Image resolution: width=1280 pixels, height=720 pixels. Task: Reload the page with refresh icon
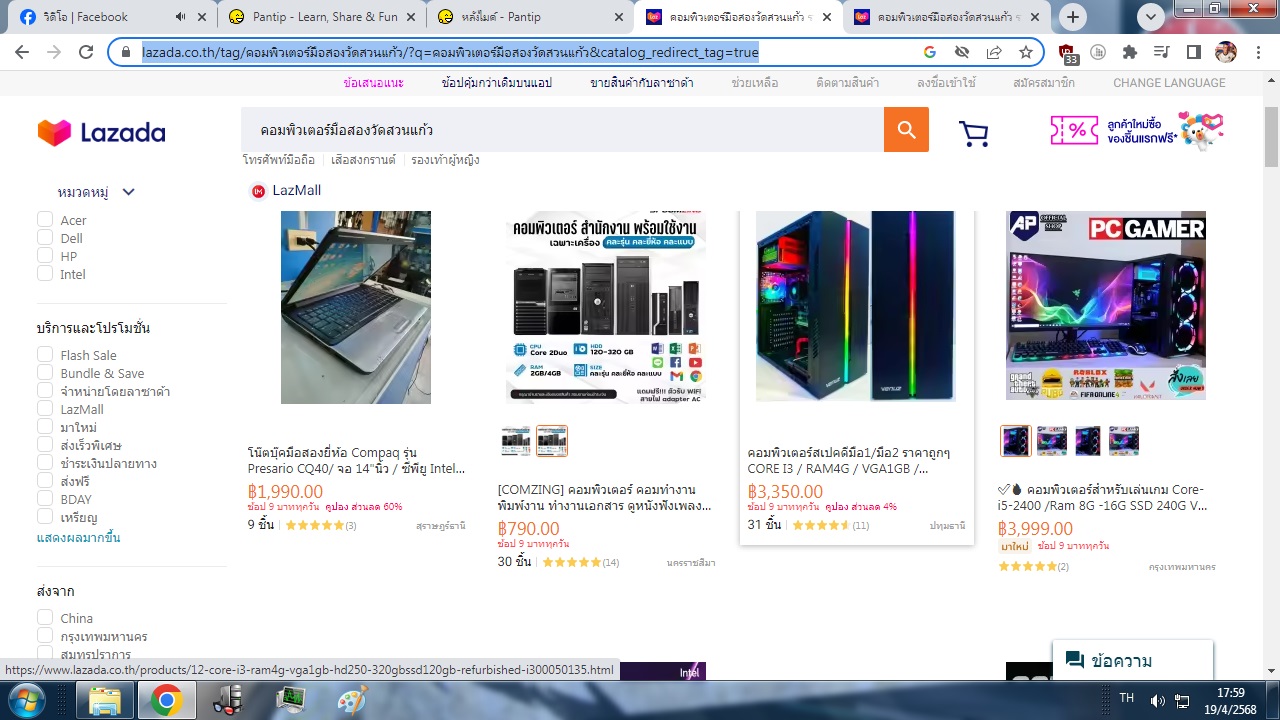click(x=86, y=52)
